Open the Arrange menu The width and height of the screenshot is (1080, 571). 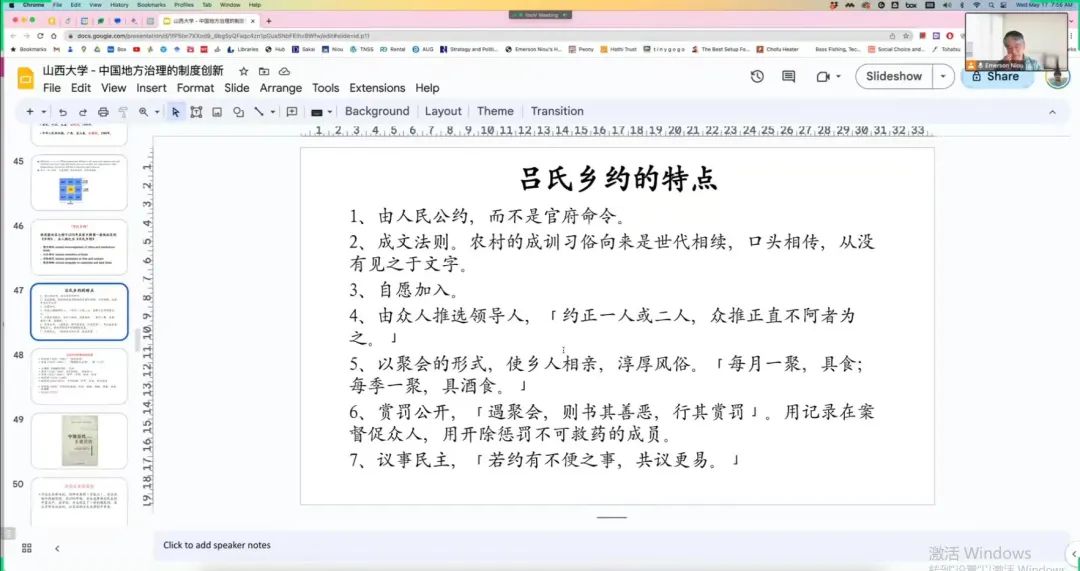[280, 88]
